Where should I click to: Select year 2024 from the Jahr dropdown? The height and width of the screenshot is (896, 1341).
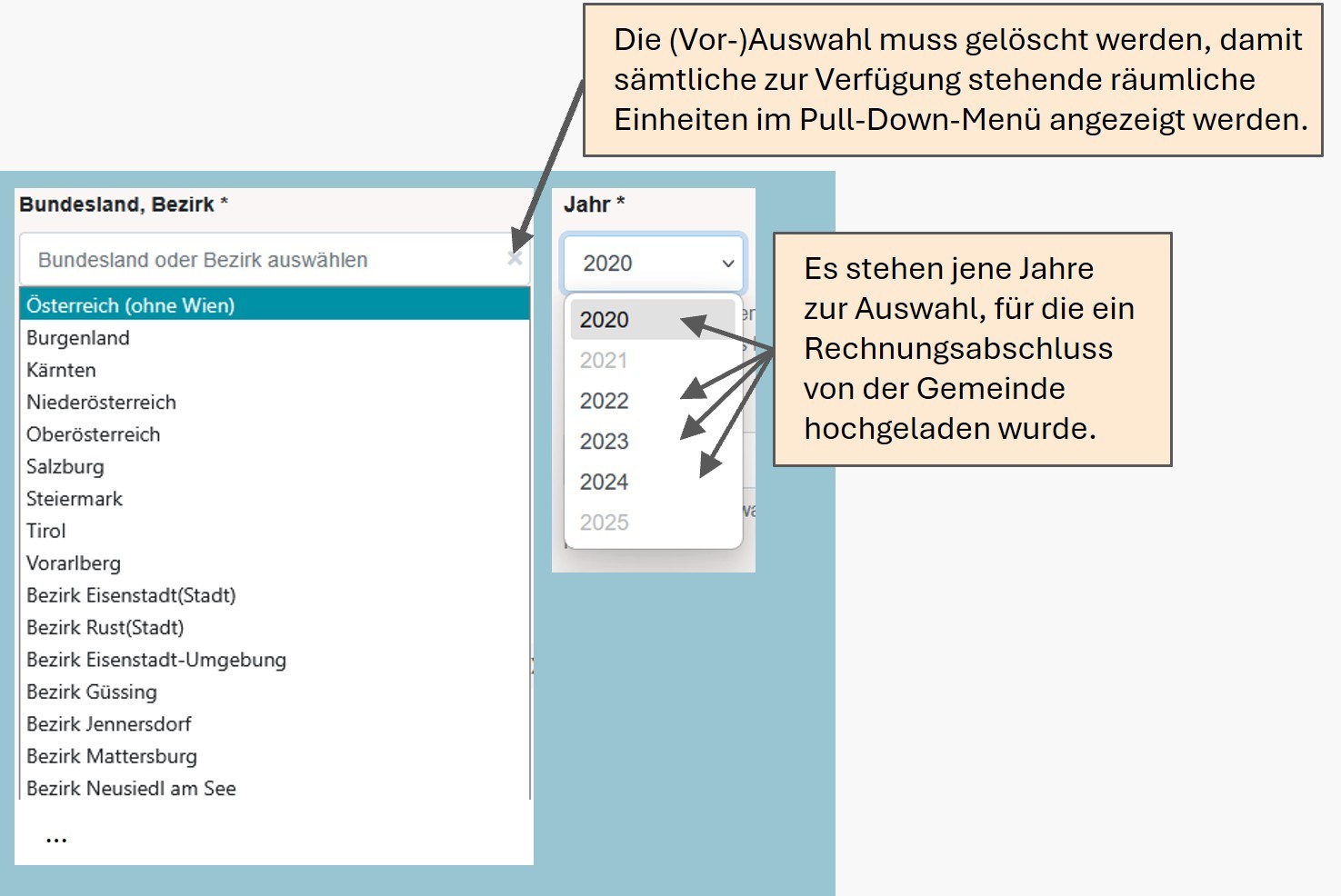605,482
